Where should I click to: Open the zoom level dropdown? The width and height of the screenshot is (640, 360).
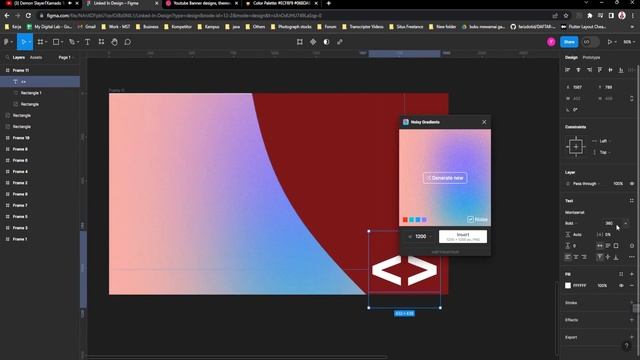(629, 42)
